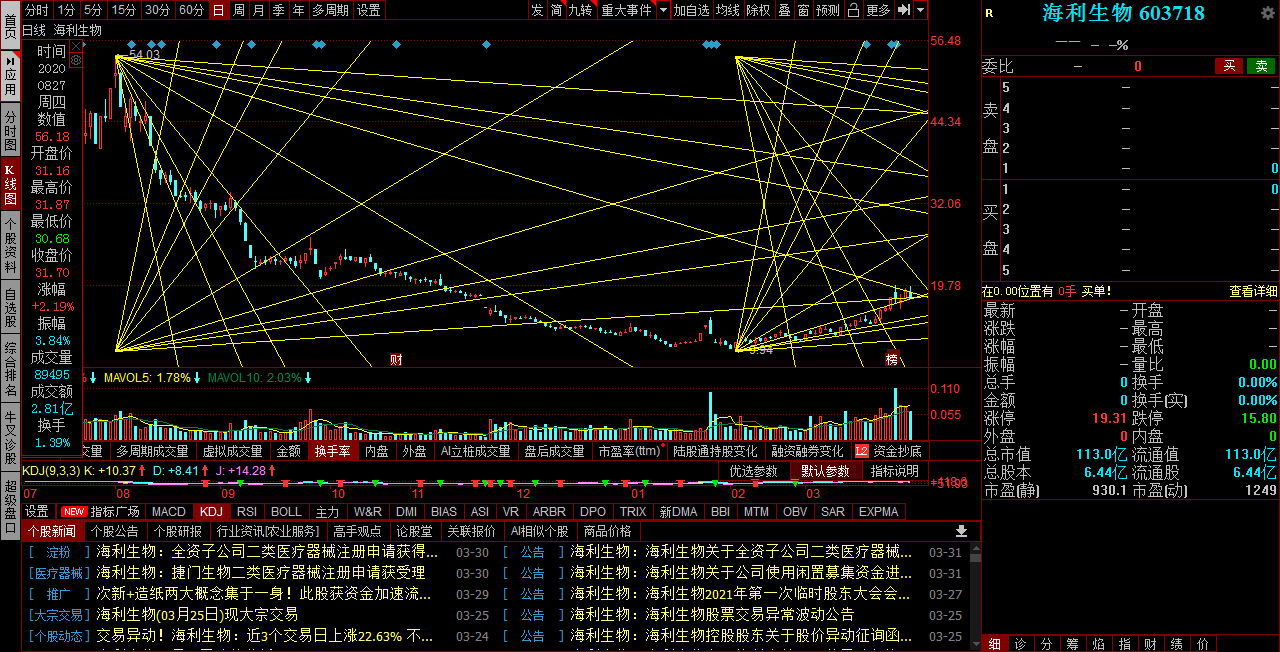Select the 周 weekly period
The height and width of the screenshot is (652, 1280).
(x=238, y=10)
